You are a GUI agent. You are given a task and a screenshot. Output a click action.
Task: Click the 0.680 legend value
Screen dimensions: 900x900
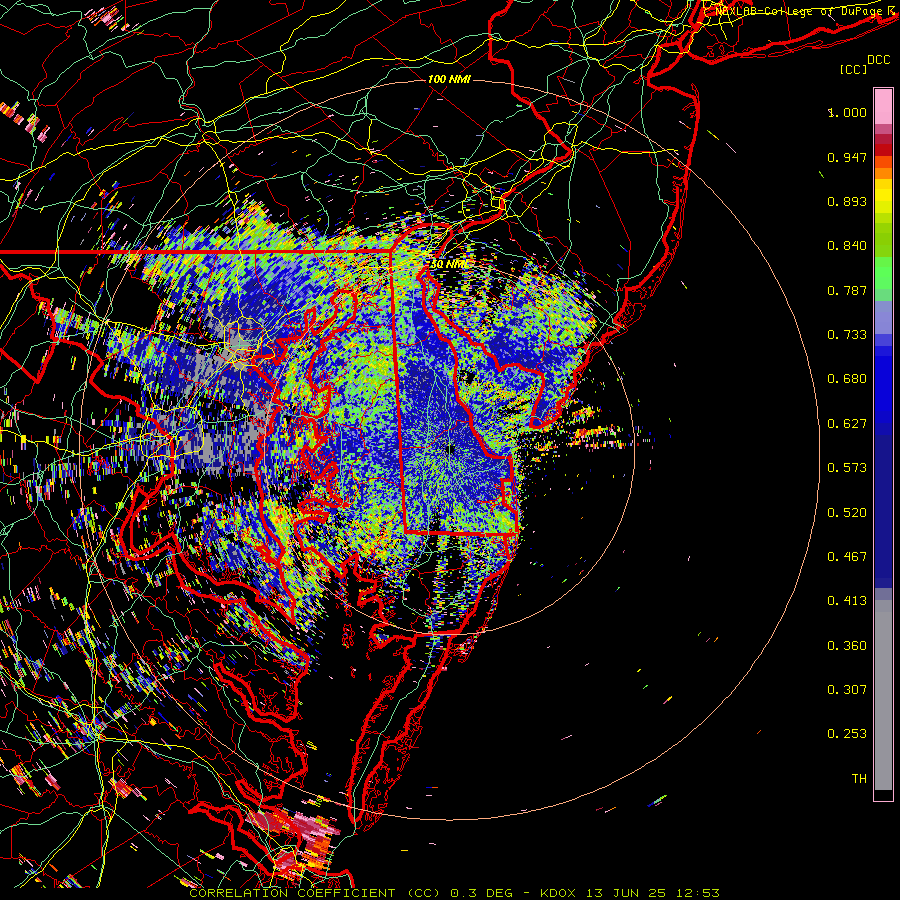click(x=847, y=379)
